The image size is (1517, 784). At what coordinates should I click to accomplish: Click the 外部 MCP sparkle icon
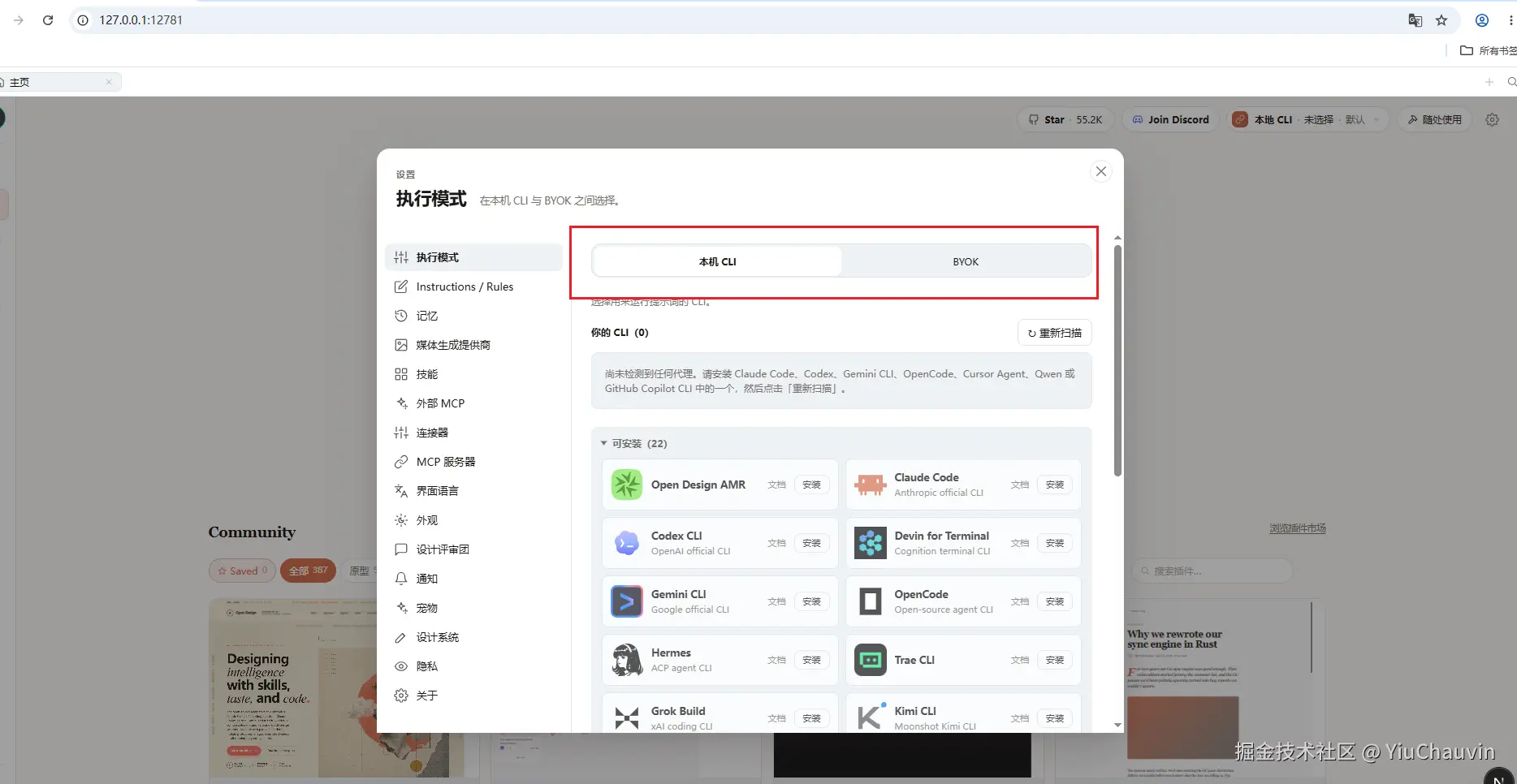(x=401, y=403)
